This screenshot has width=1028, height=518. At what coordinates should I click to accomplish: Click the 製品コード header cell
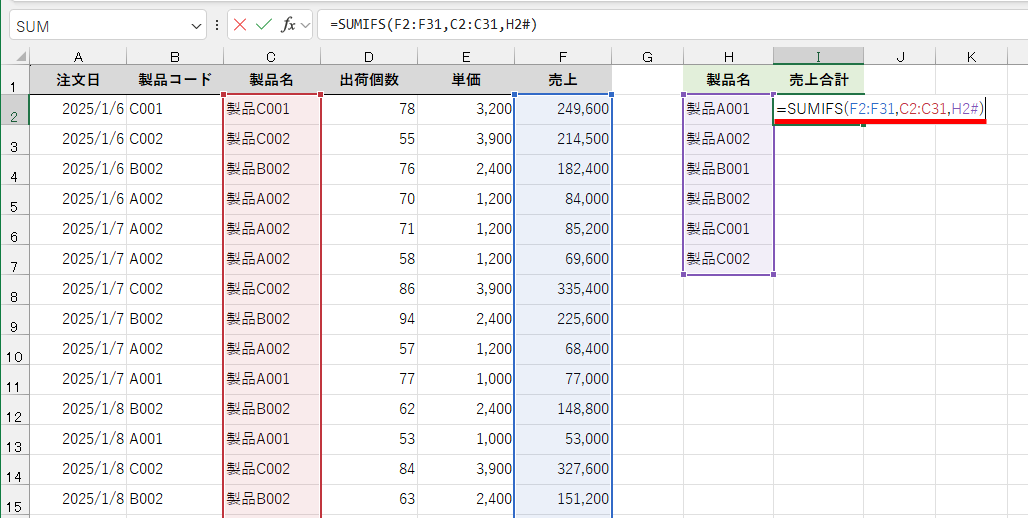(174, 80)
